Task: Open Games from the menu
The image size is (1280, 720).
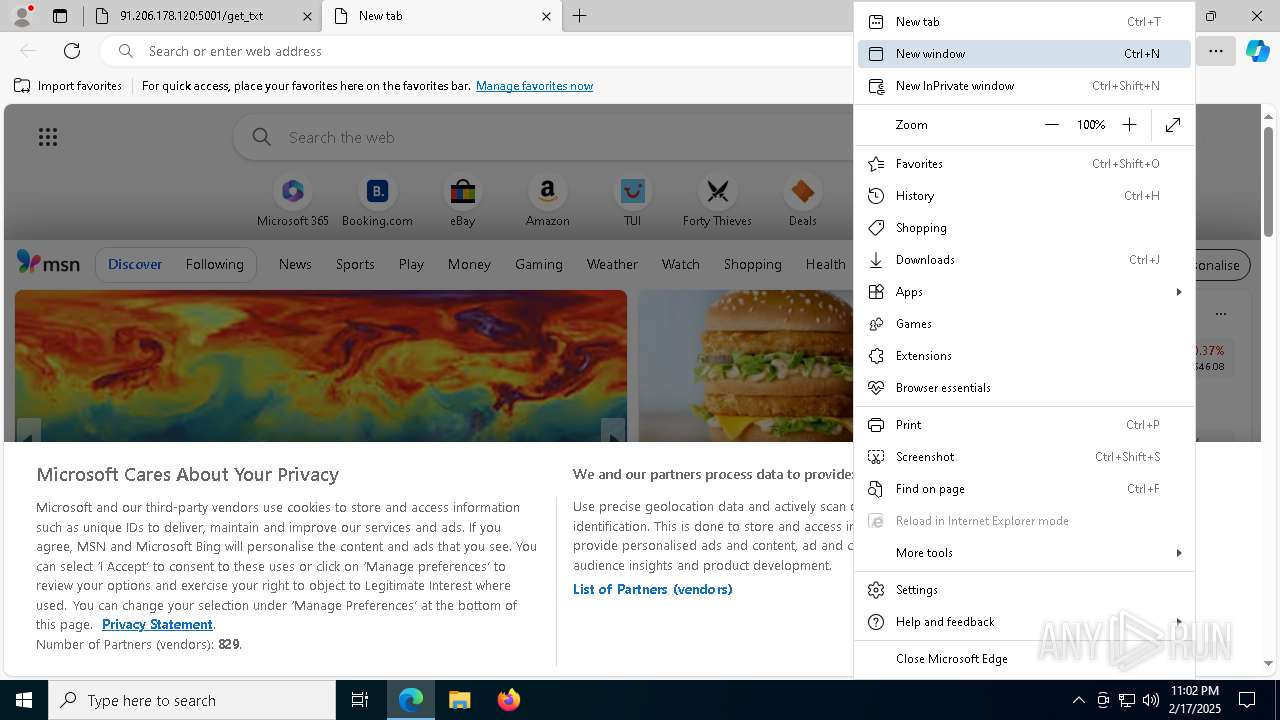Action: [x=1024, y=324]
